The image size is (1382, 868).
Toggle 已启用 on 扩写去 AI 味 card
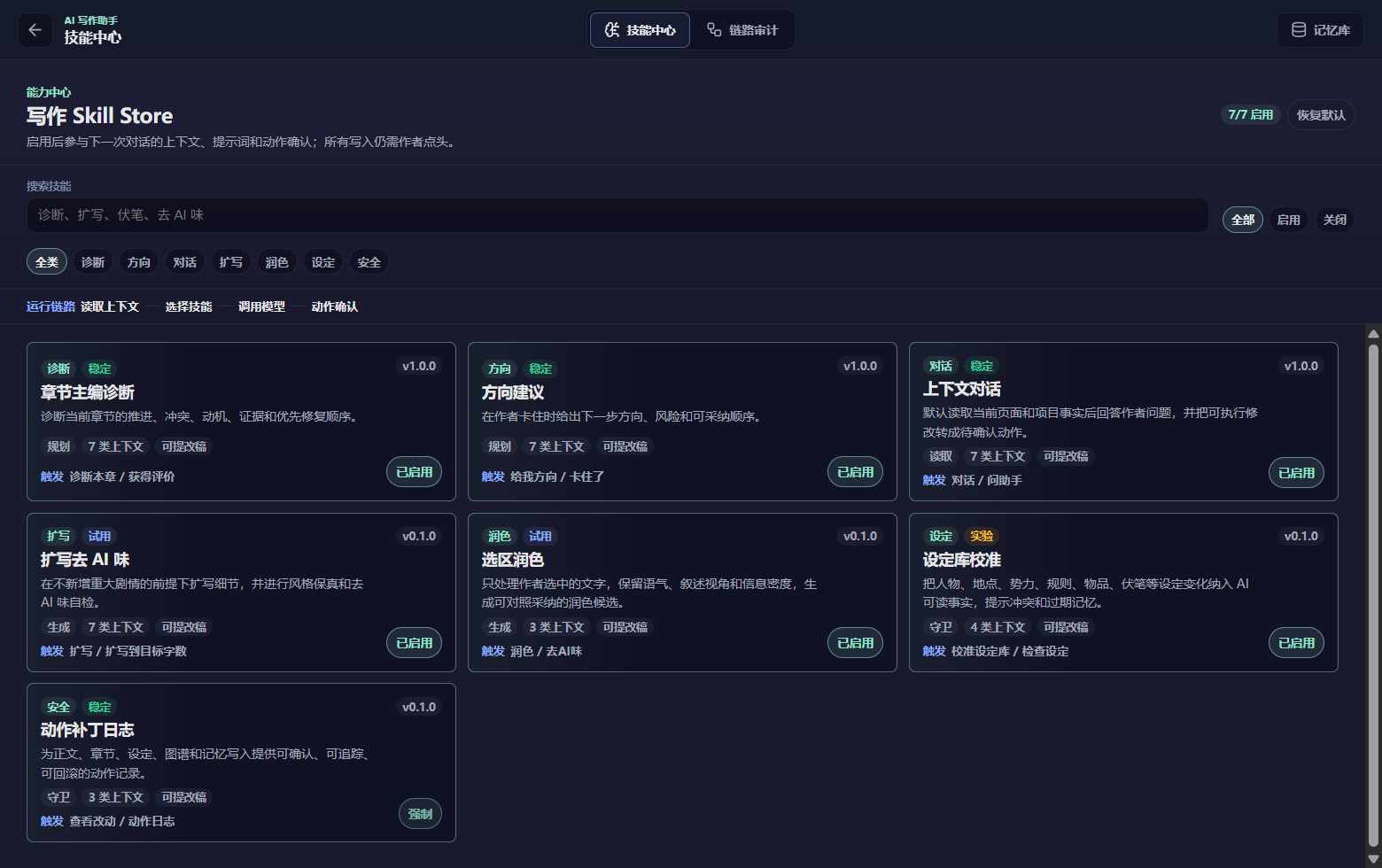tap(414, 643)
